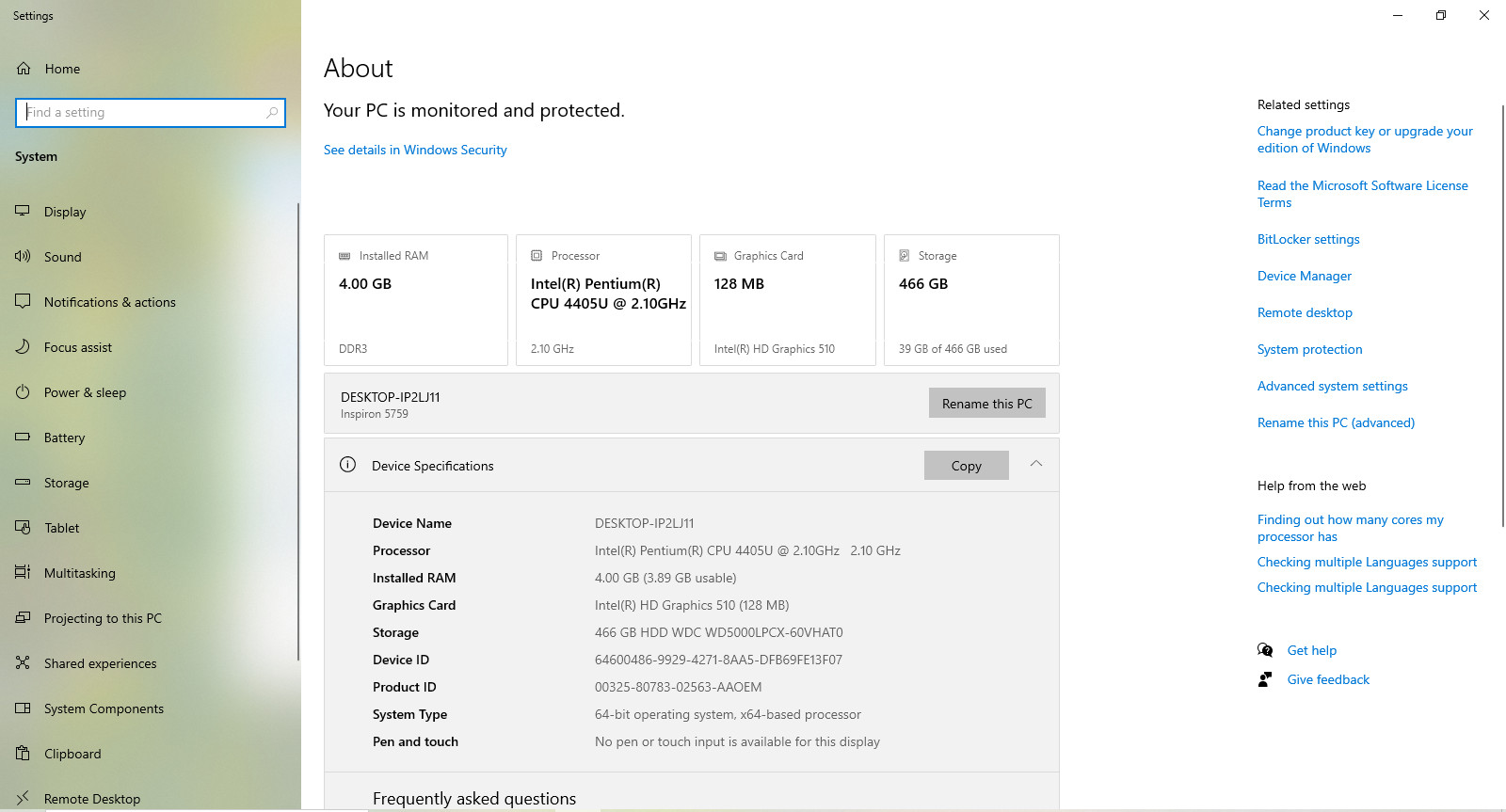Go to Notifications & actions page

110,302
